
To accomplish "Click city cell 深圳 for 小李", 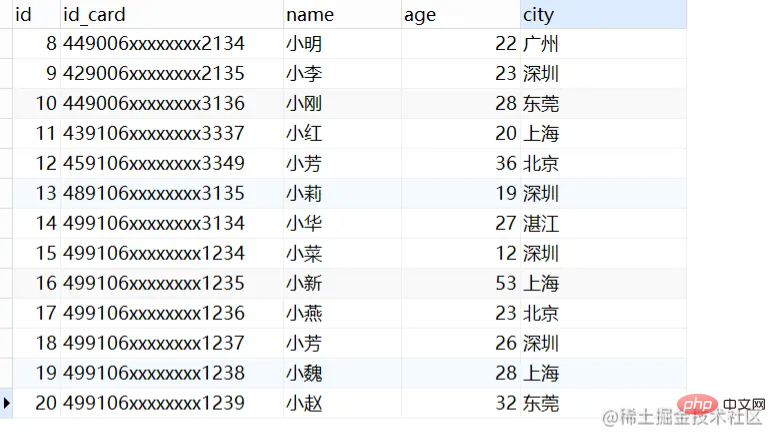I will 603,74.
